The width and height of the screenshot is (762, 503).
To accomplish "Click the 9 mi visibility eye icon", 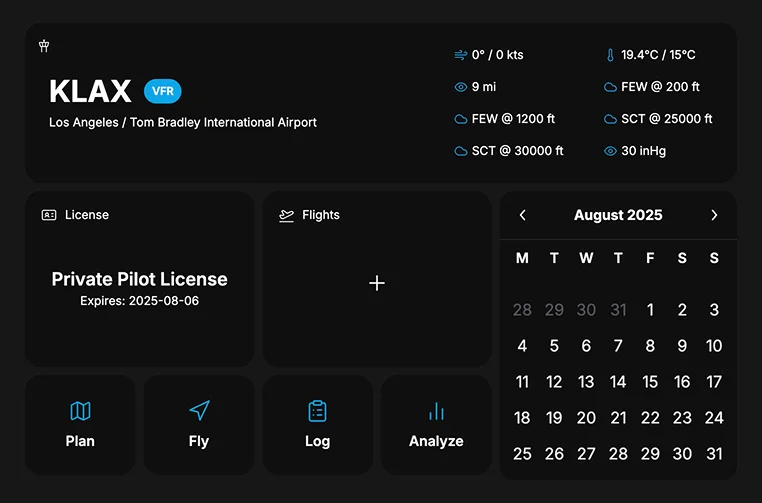I will click(460, 87).
